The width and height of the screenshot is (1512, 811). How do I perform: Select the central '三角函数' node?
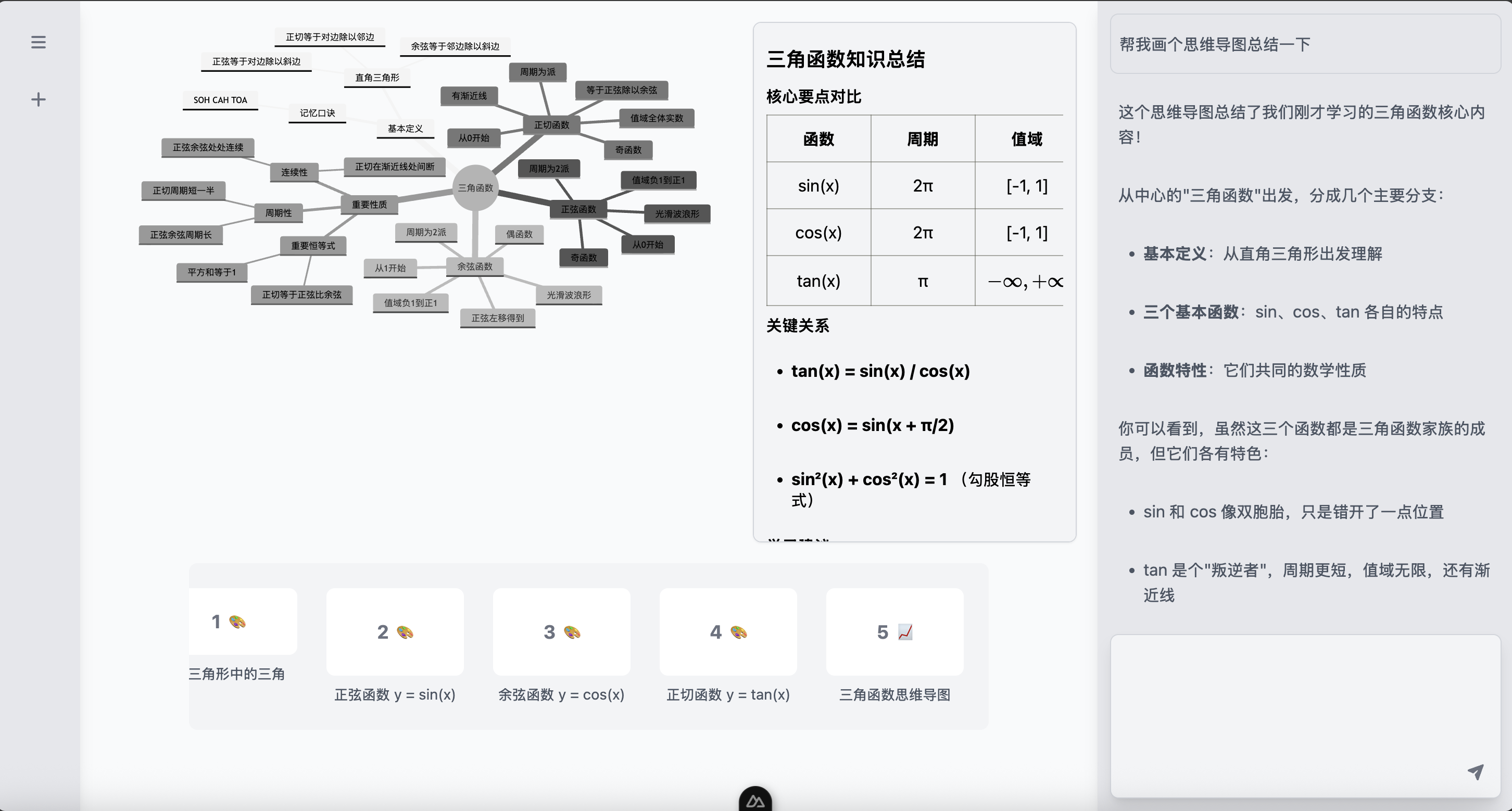pyautogui.click(x=476, y=188)
